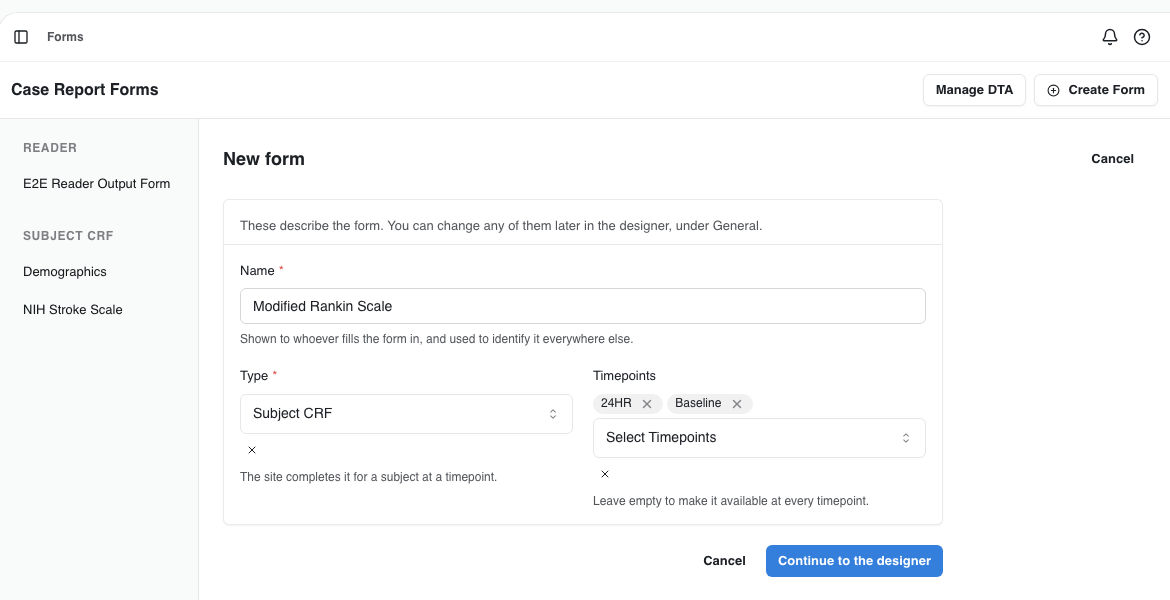This screenshot has width=1170, height=600.
Task: Clear the Timepoints selection with x
Action: point(604,474)
